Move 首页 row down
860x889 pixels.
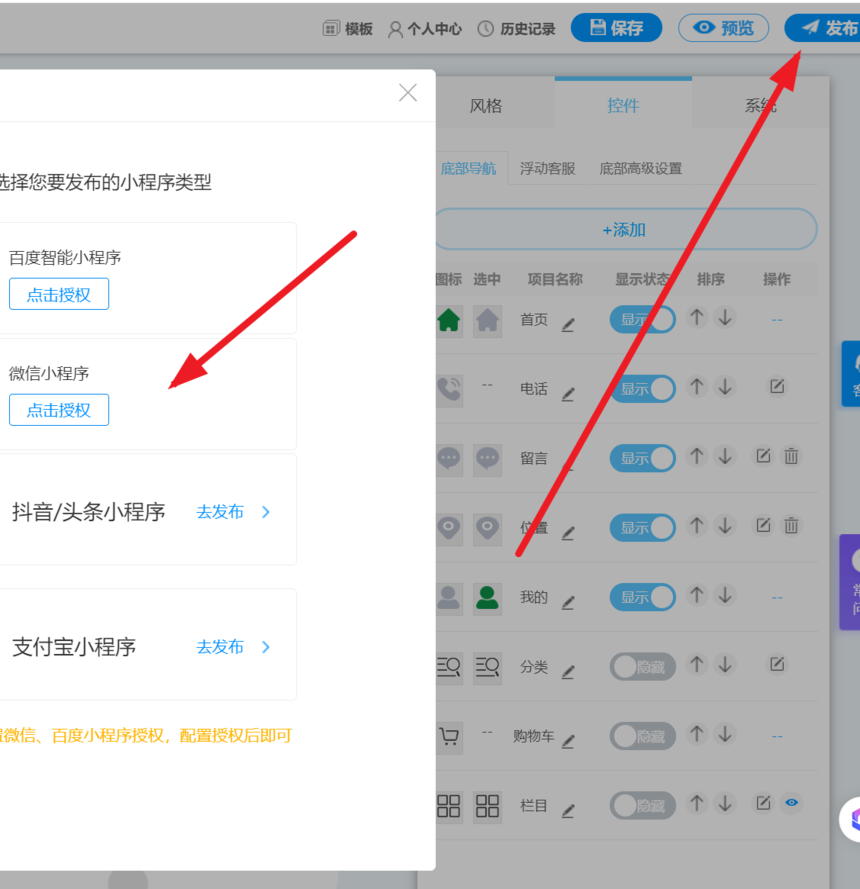(x=725, y=318)
